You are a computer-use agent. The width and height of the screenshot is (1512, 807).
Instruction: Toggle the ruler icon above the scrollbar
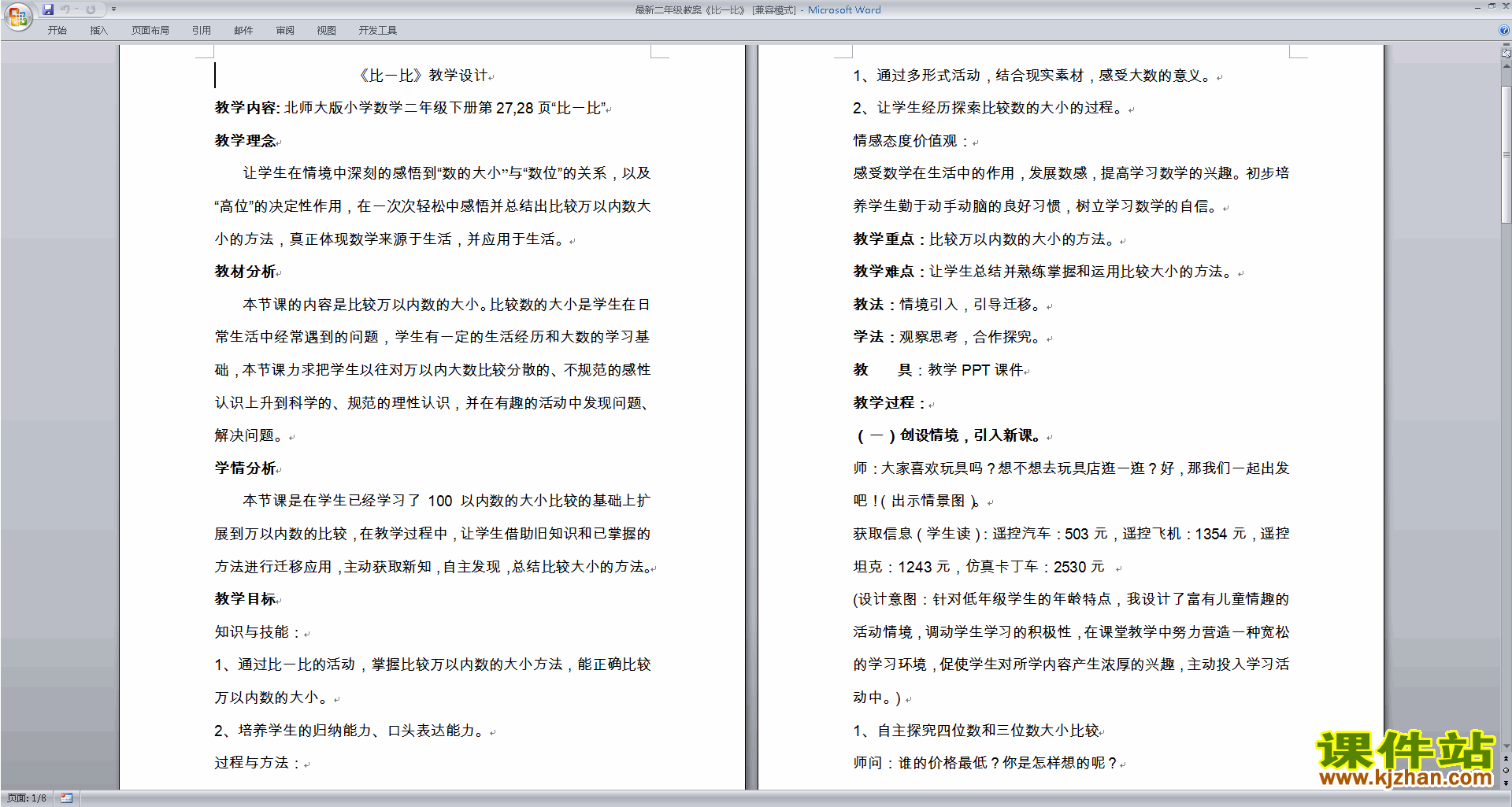(x=1506, y=53)
